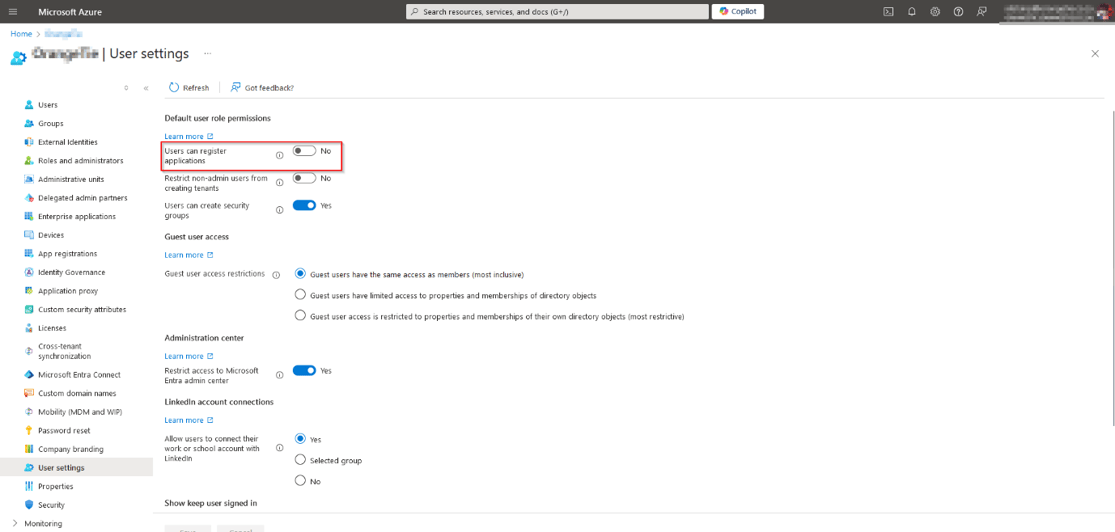Click the Custom domain names icon
Viewport: 1115px width, 532px height.
(x=29, y=393)
